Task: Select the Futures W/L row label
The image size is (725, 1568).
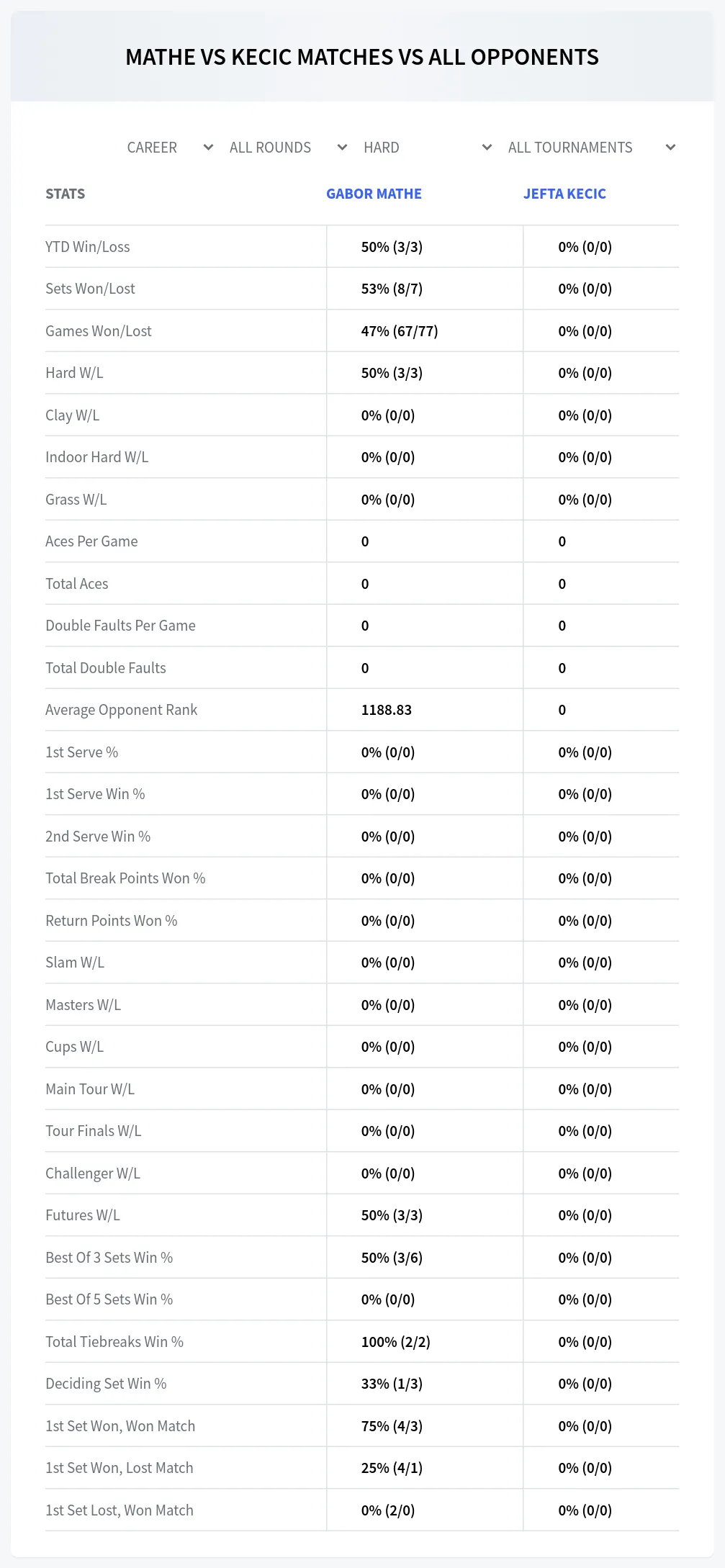Action: 83,1215
